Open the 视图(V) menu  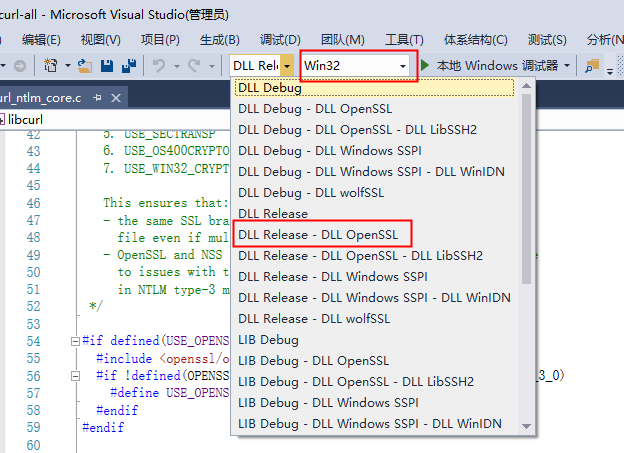click(x=101, y=40)
